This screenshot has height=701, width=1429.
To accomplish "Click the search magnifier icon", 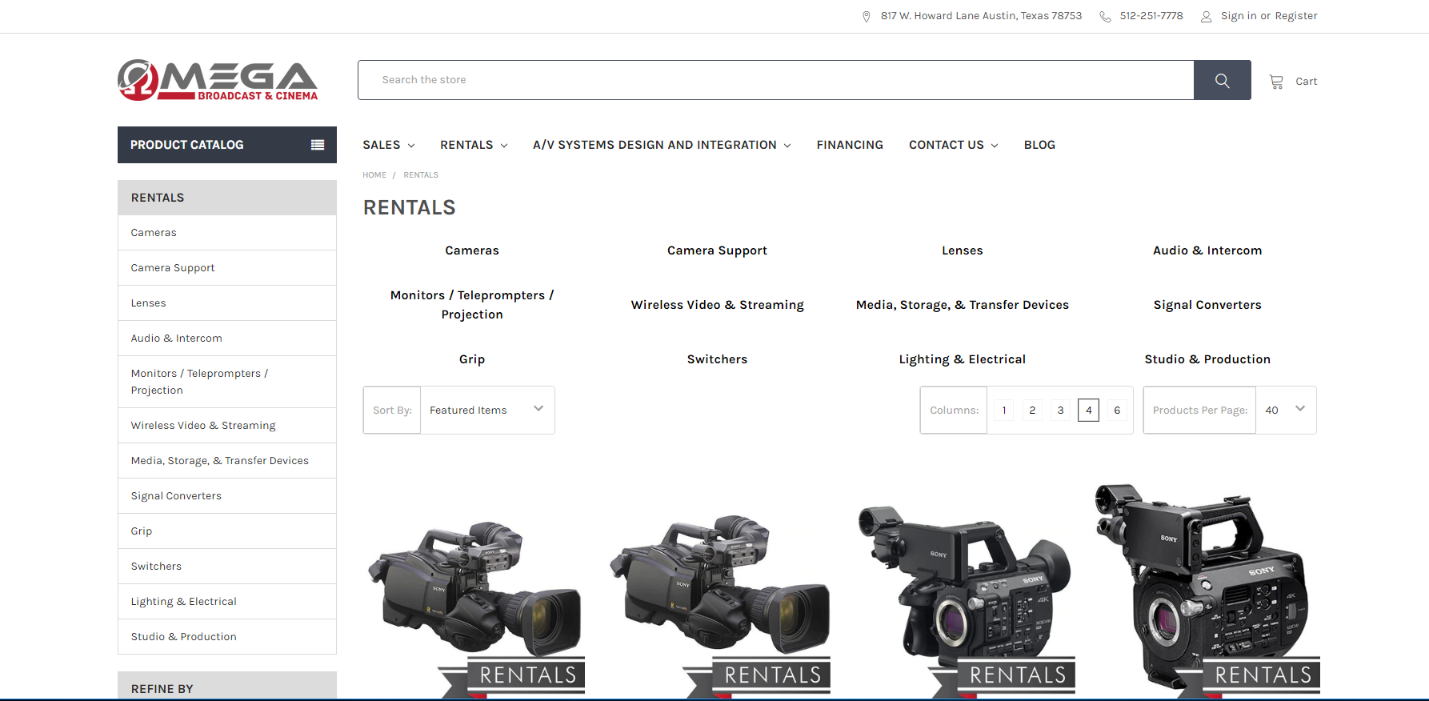I will (x=1221, y=80).
